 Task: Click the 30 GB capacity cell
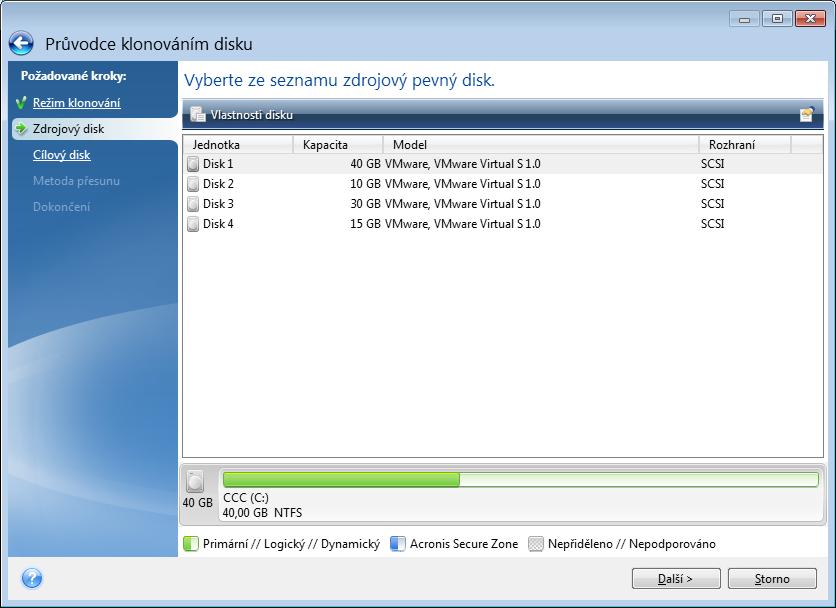(365, 204)
